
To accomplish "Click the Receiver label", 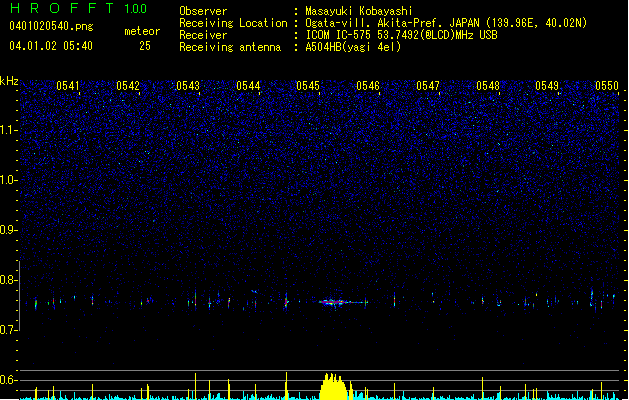I will [x=203, y=35].
